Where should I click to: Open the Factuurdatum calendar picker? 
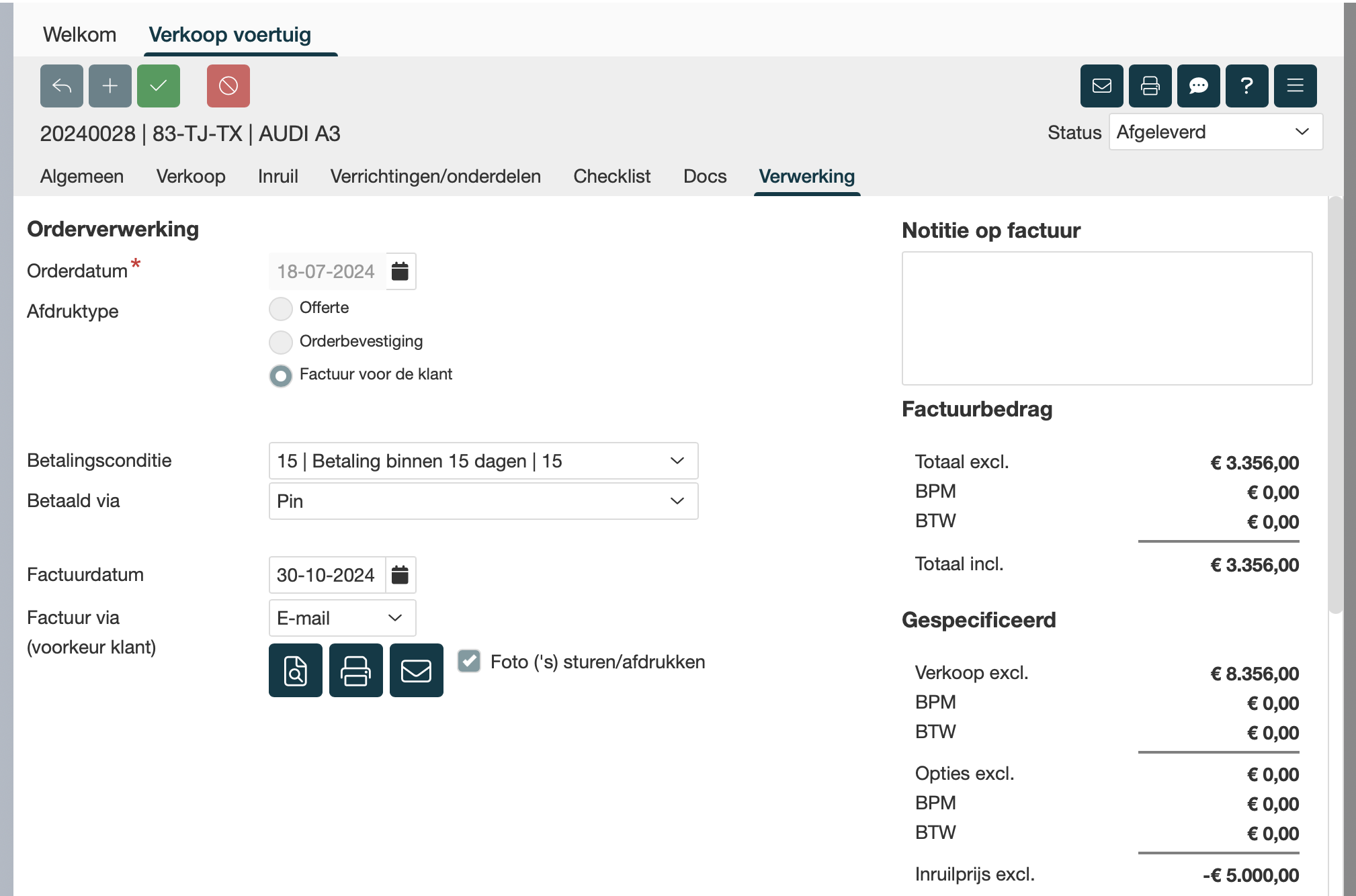pos(400,575)
